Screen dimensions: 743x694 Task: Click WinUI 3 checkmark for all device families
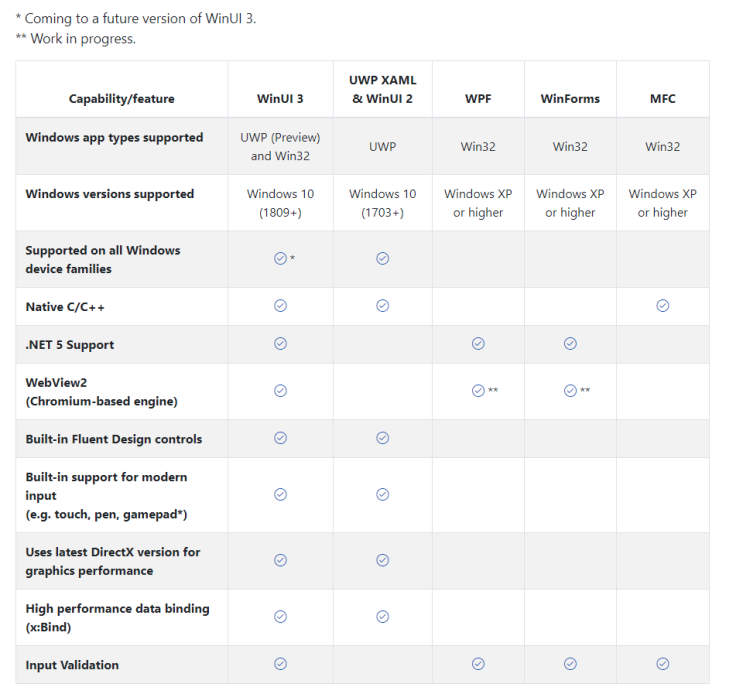[280, 258]
